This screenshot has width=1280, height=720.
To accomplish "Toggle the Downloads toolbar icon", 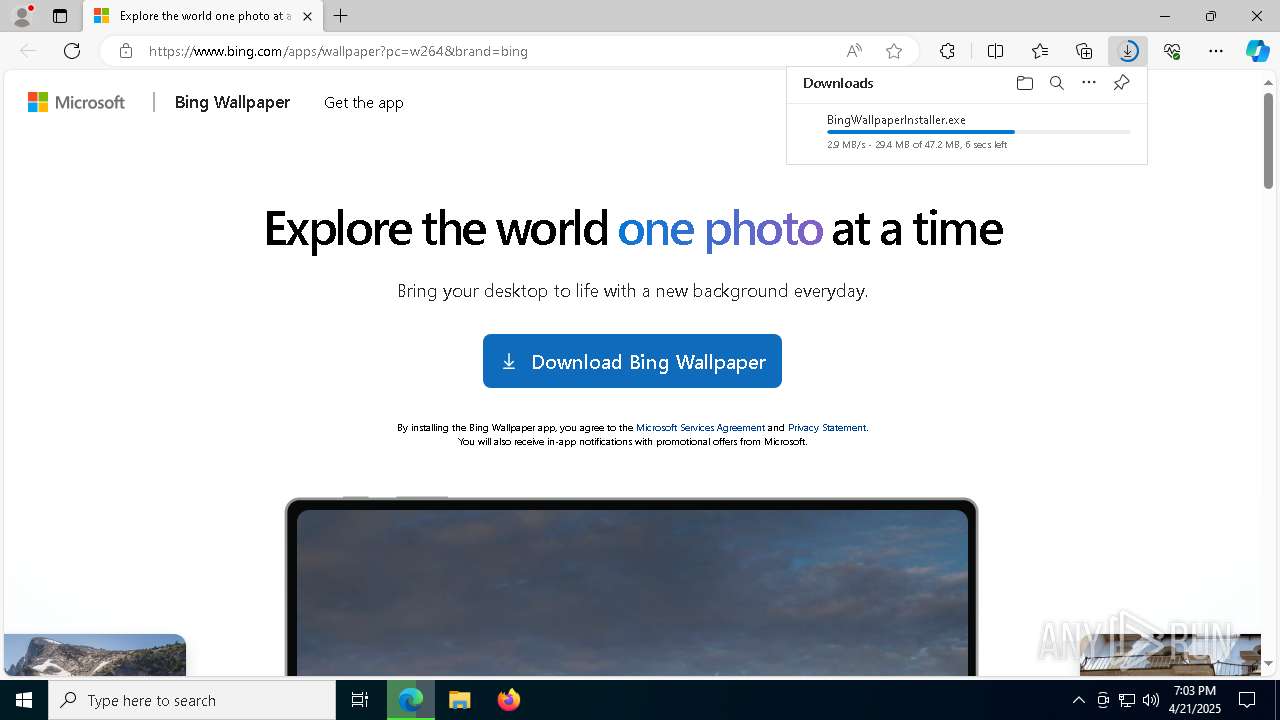I will click(x=1128, y=51).
